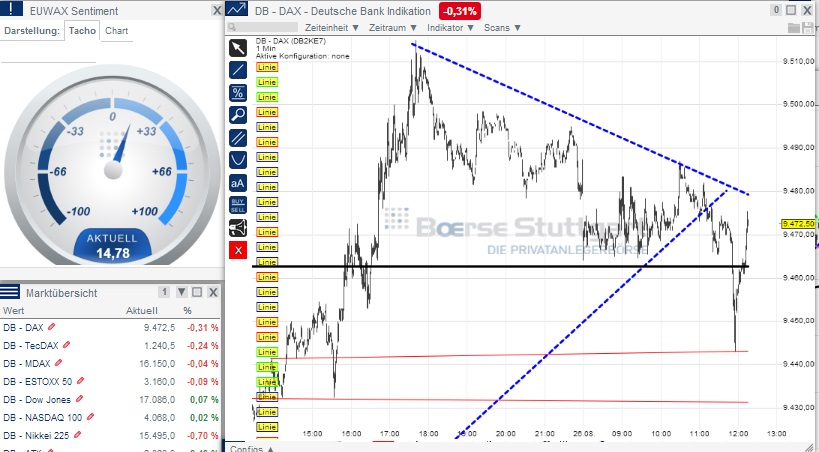Select the DB - TecDAX row
The image size is (819, 452).
click(110, 345)
